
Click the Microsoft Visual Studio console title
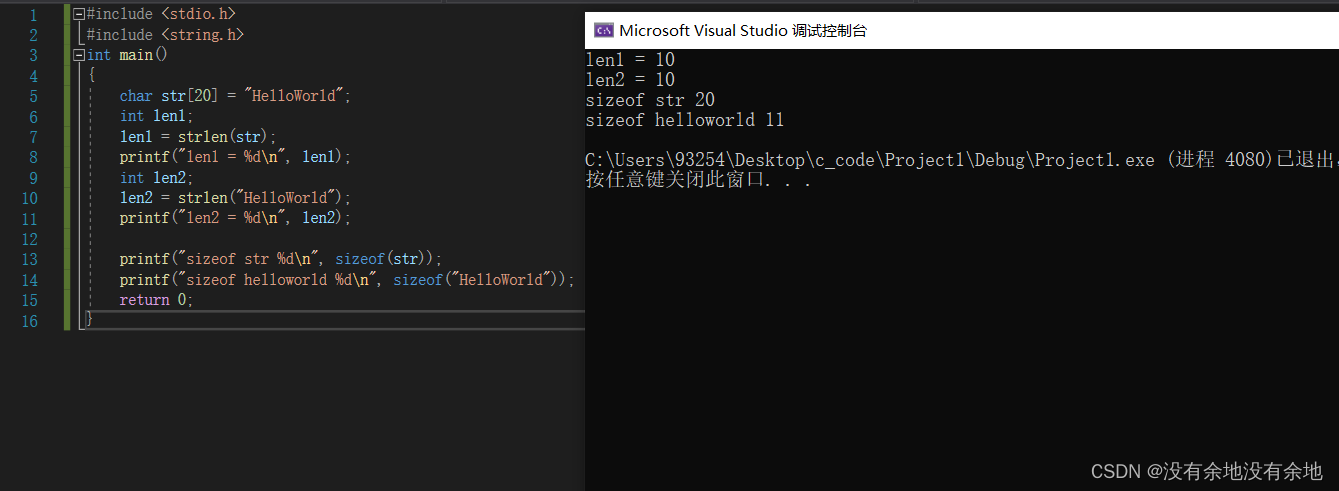[x=743, y=31]
